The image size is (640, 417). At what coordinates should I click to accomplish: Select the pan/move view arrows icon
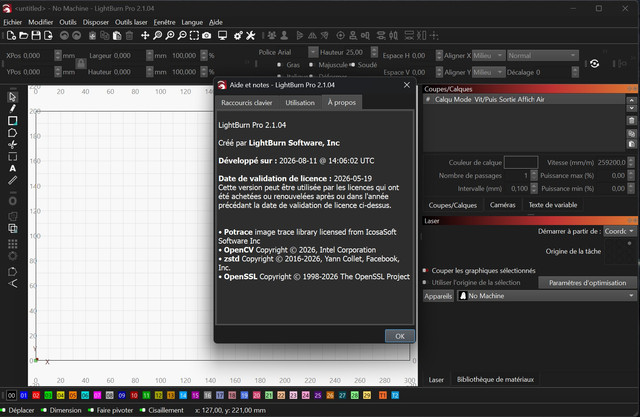(145, 36)
